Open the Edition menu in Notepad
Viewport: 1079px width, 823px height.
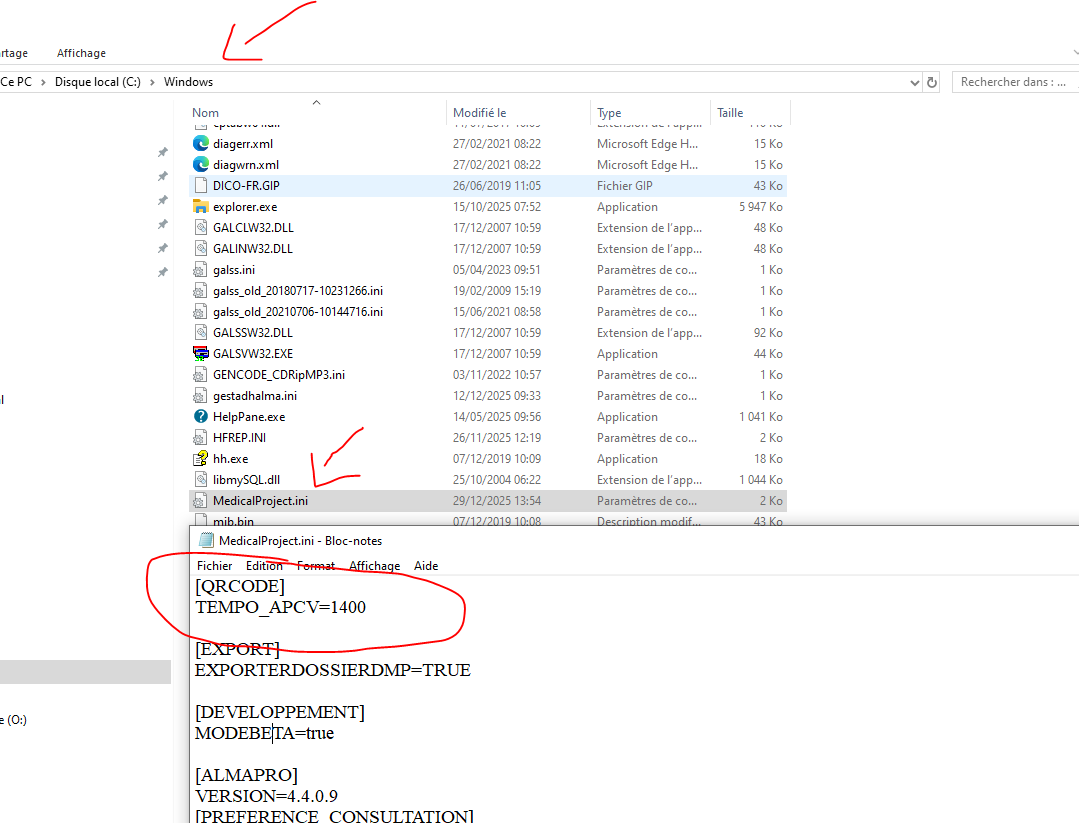(x=264, y=566)
